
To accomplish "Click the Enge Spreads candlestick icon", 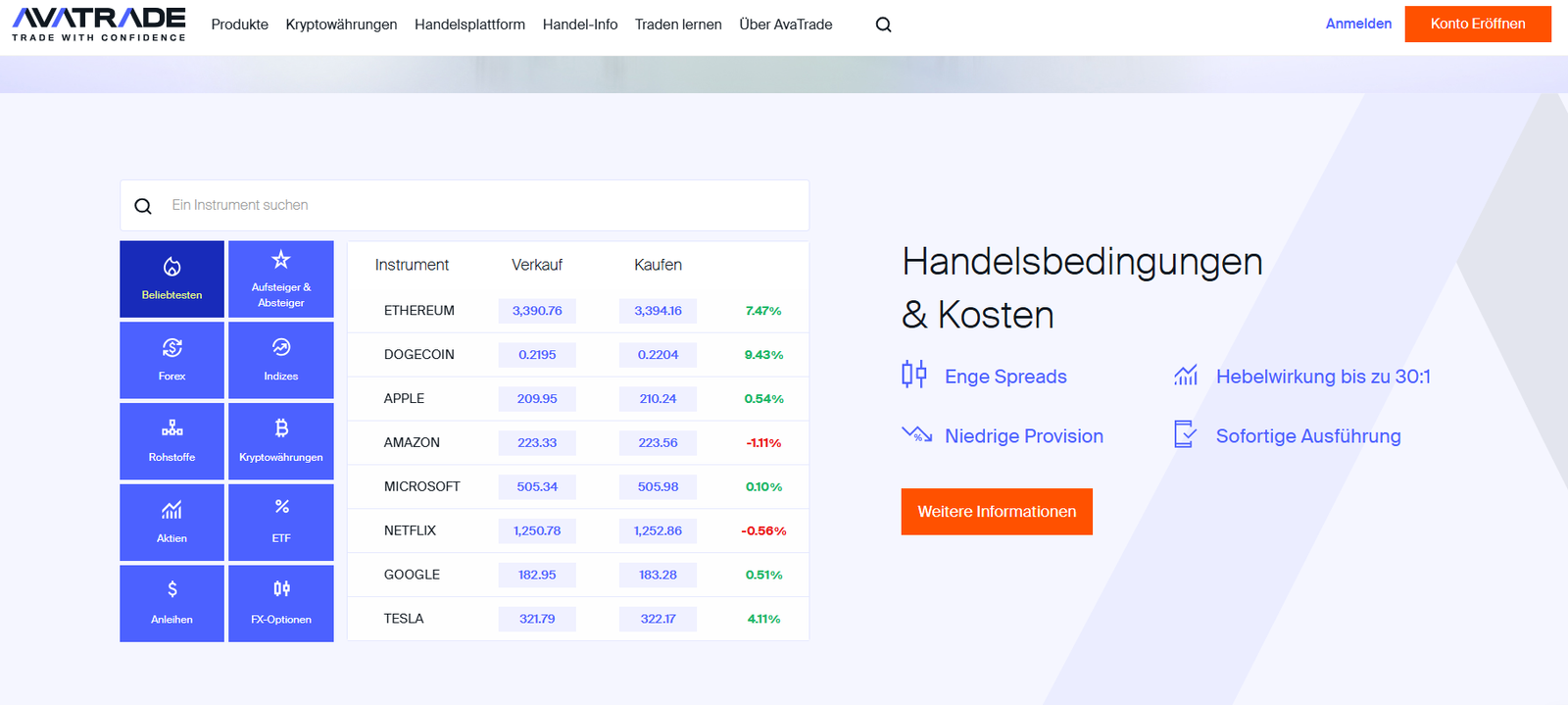I will [x=913, y=375].
